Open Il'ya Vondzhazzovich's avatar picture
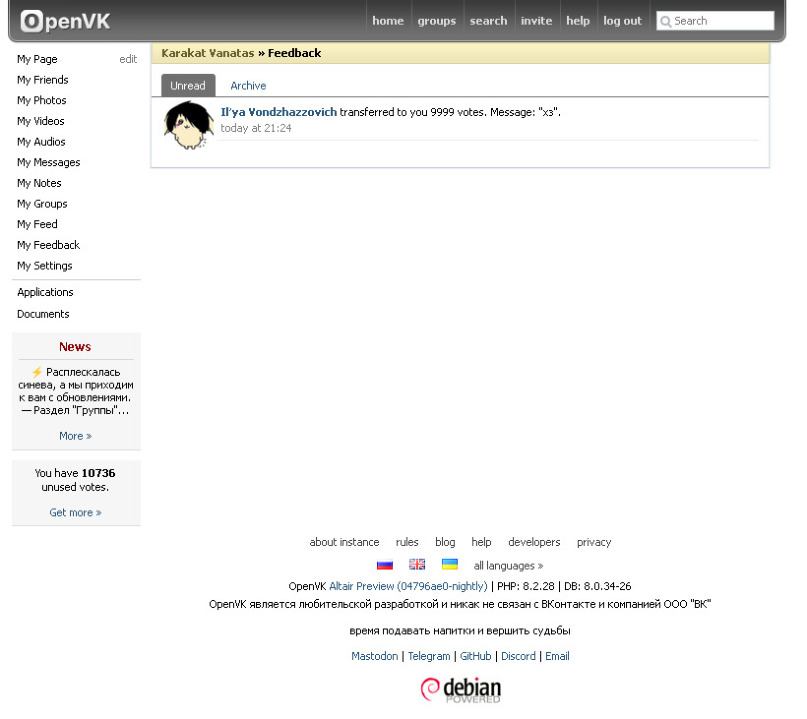 [191, 127]
